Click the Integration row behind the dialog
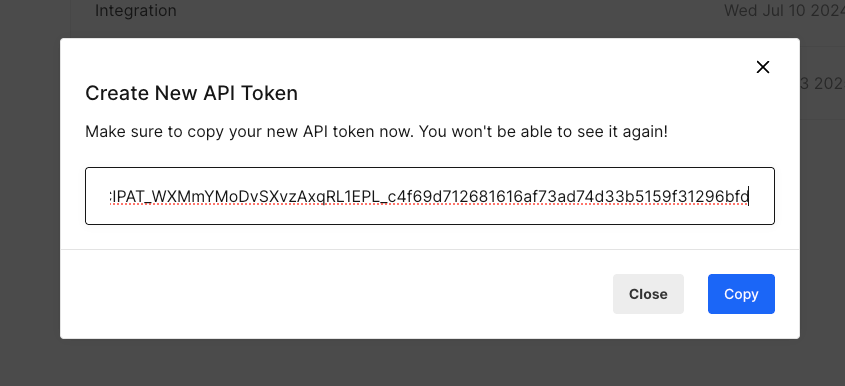Image resolution: width=845 pixels, height=386 pixels. pos(135,10)
